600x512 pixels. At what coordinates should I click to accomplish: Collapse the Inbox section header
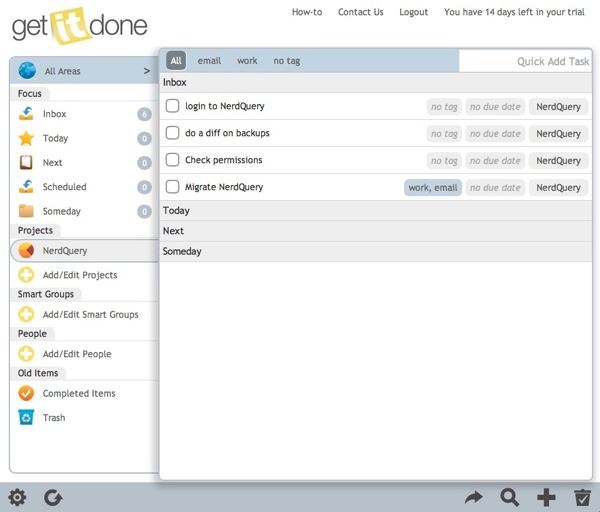(x=376, y=82)
